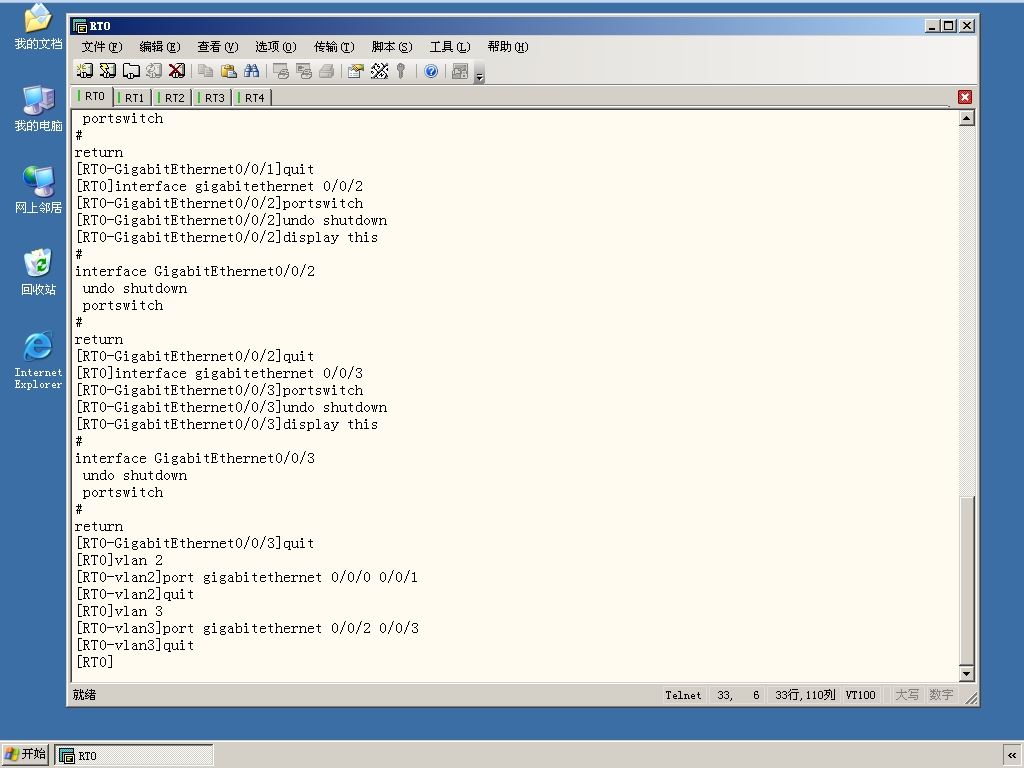Click the 我的文档 desktop icon
The height and width of the screenshot is (768, 1024).
[38, 26]
